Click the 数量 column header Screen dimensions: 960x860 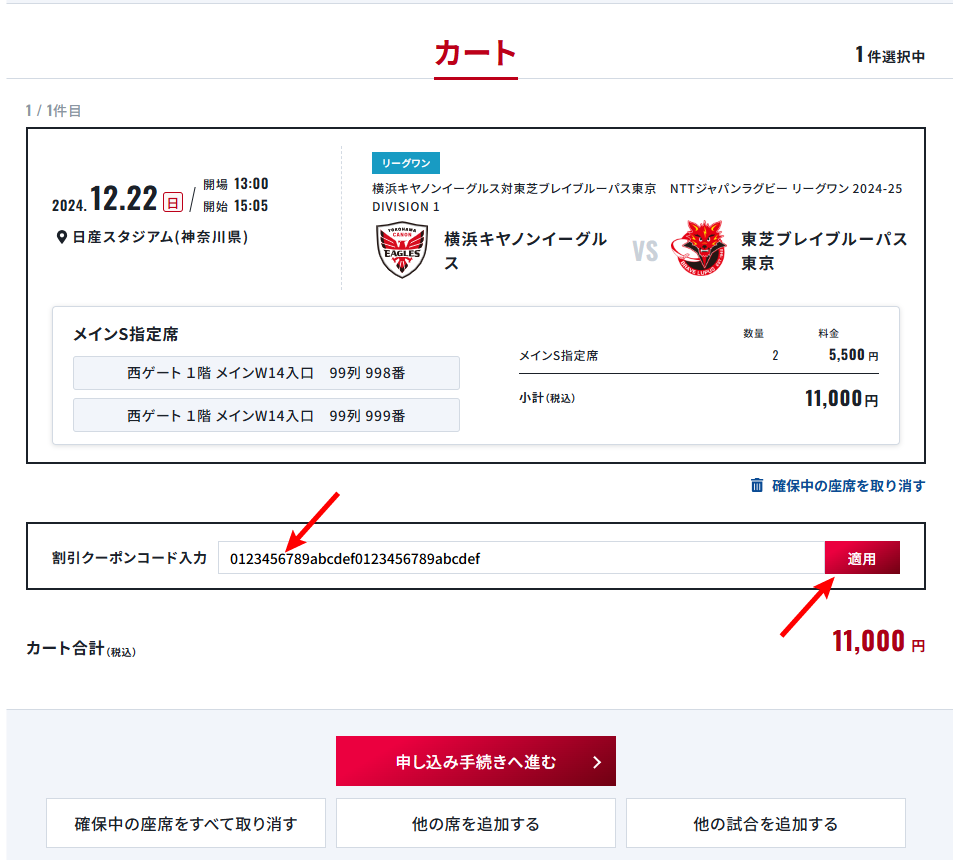point(754,334)
